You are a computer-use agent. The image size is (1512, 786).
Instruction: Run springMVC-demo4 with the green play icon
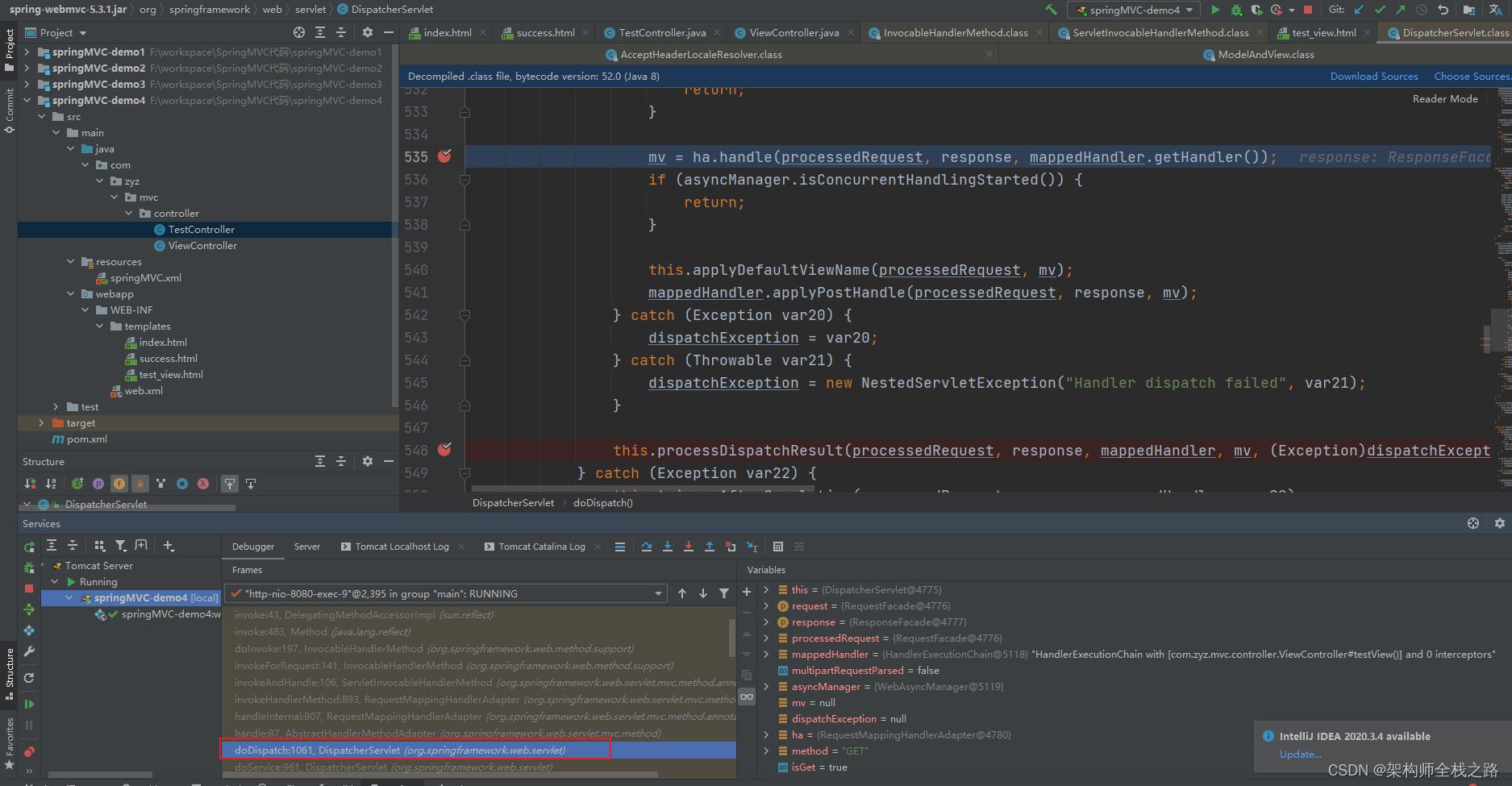(1215, 10)
